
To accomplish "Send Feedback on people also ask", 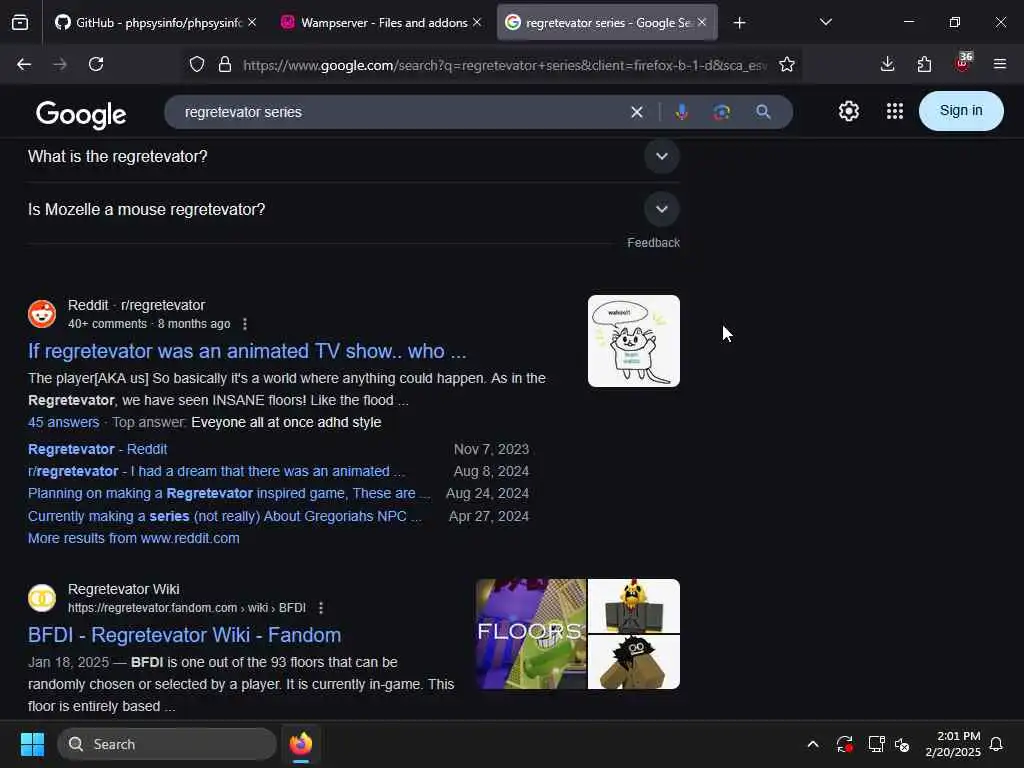I will 653,243.
